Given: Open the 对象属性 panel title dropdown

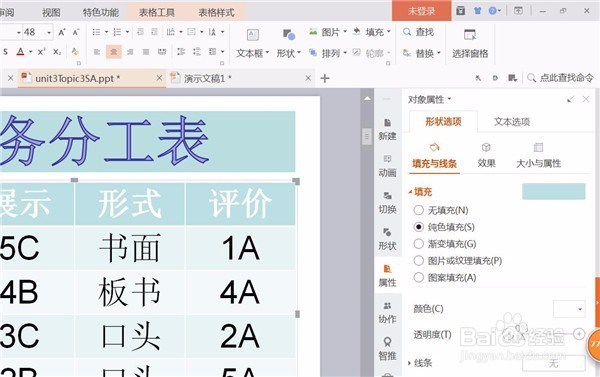Looking at the screenshot, I should [449, 100].
